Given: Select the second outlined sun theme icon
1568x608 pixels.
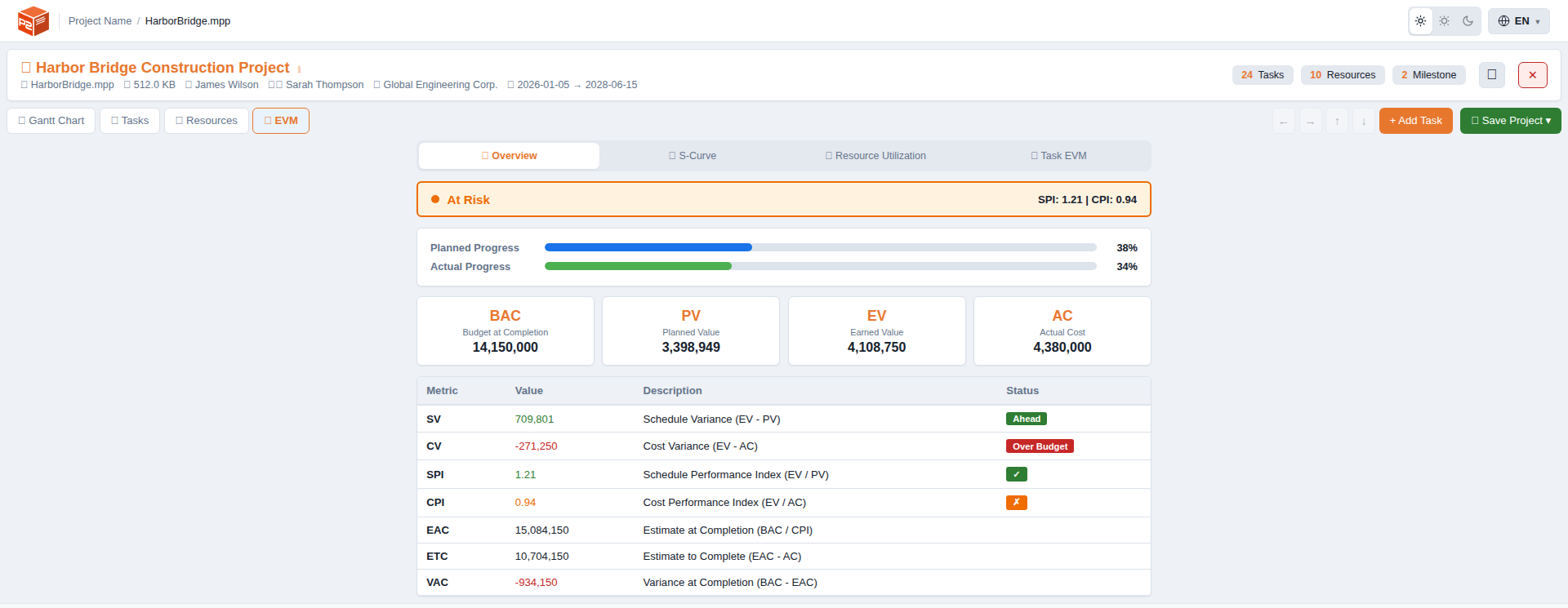Looking at the screenshot, I should click(x=1445, y=21).
